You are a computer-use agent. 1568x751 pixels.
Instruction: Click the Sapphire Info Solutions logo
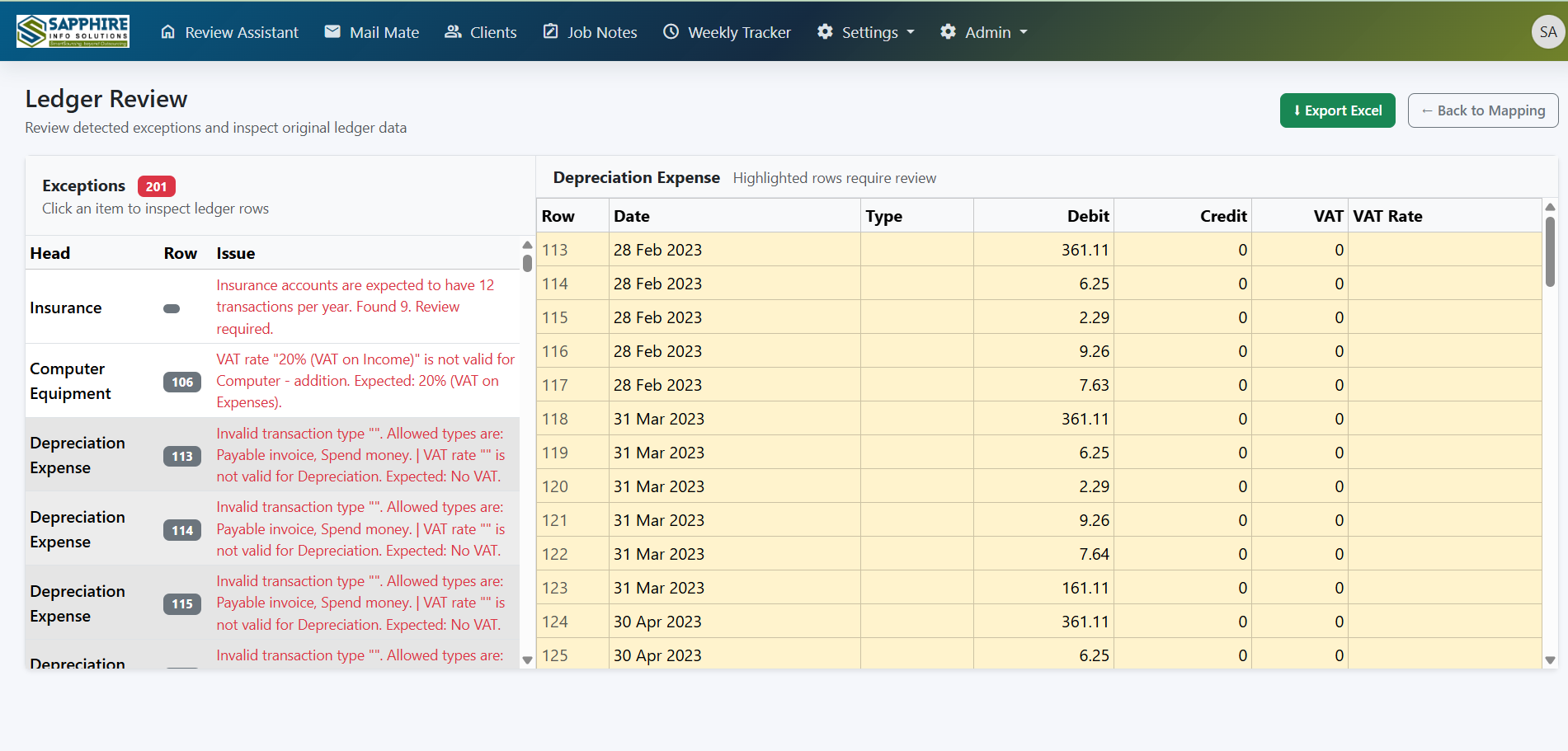coord(73,31)
